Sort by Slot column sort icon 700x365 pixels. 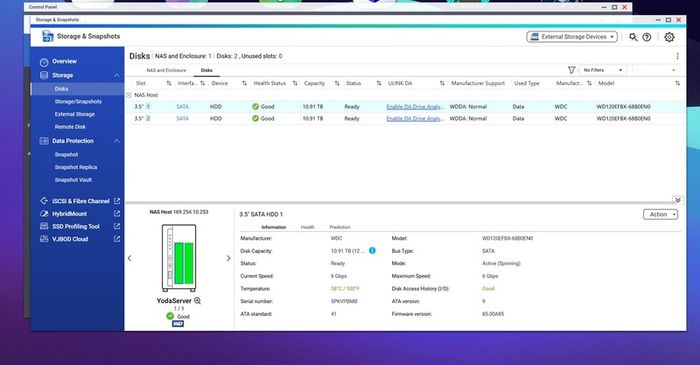169,83
